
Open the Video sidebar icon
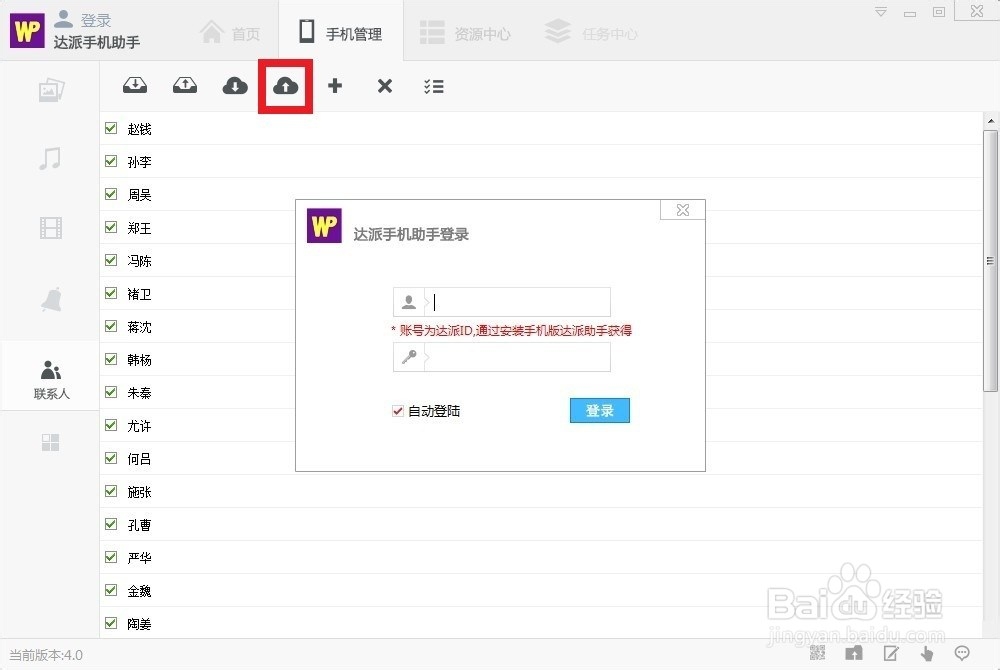coord(50,227)
